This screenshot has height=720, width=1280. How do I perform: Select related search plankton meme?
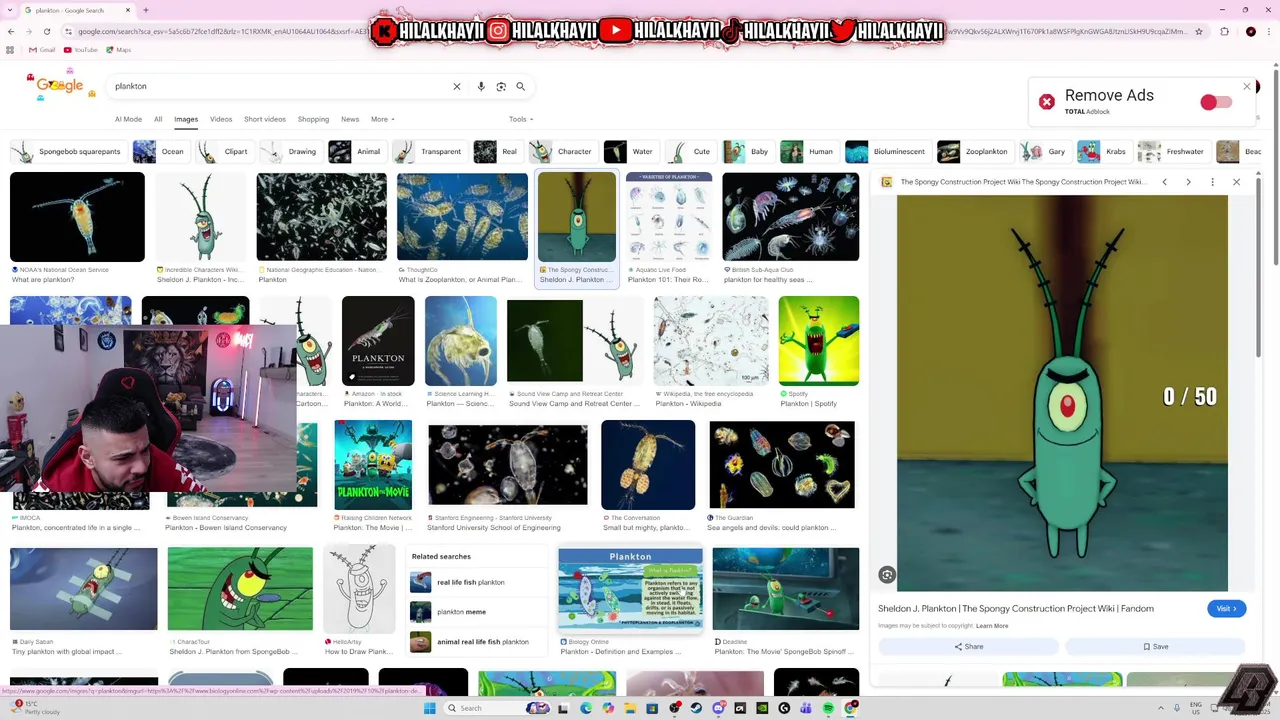click(477, 612)
